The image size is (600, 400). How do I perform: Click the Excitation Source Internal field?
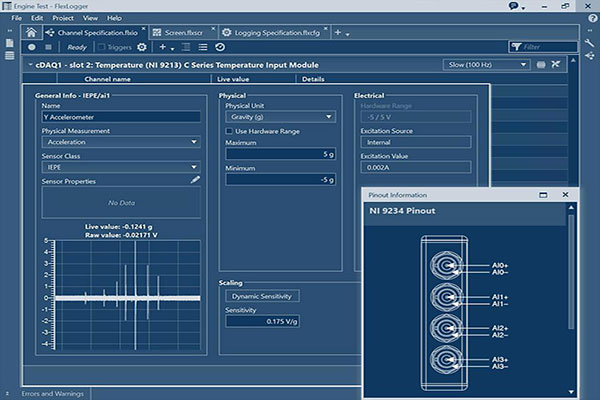point(416,142)
